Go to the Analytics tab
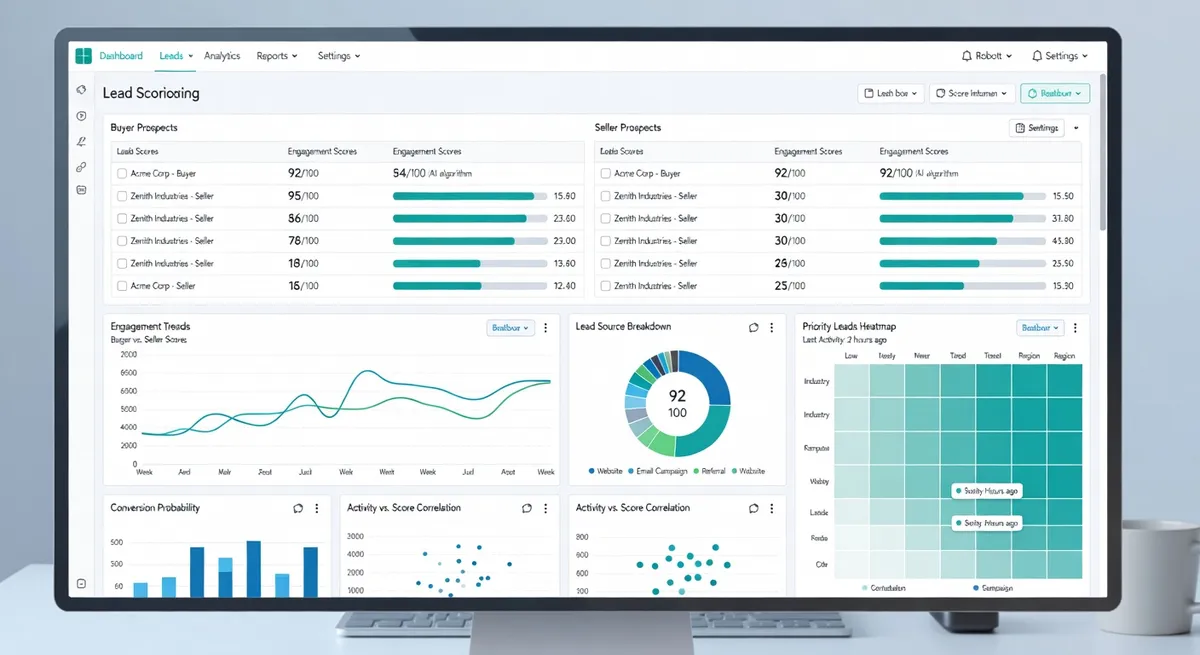This screenshot has width=1200, height=655. [222, 56]
